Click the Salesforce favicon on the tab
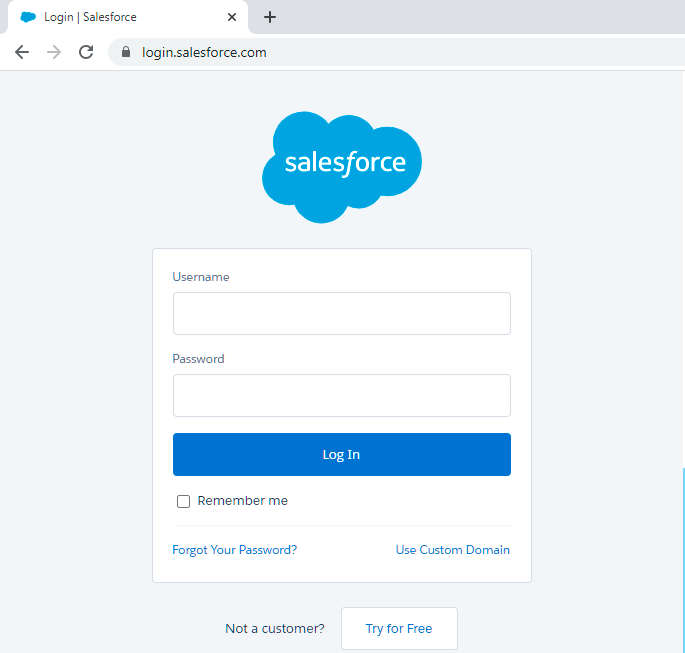 tap(28, 17)
